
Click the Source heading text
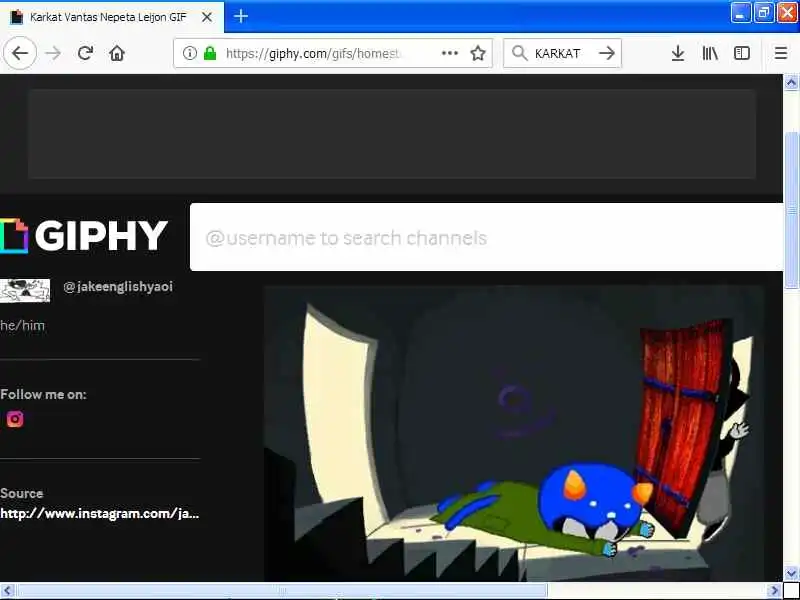(x=22, y=493)
